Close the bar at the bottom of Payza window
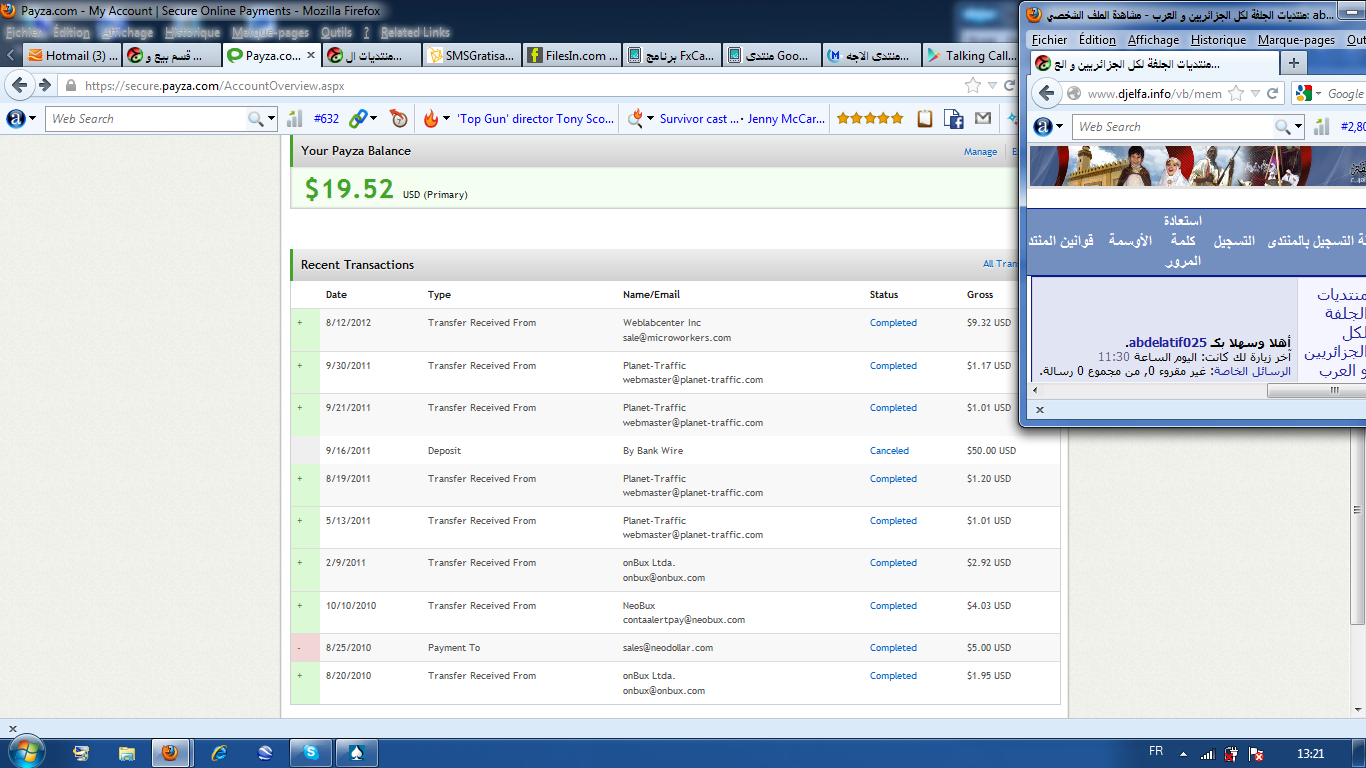The height and width of the screenshot is (768, 1366). 12,729
